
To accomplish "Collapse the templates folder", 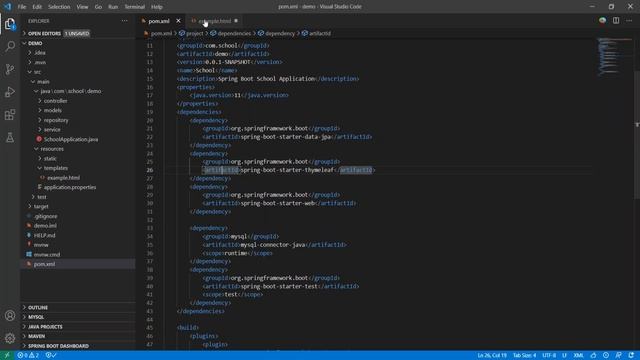I will tap(78, 168).
